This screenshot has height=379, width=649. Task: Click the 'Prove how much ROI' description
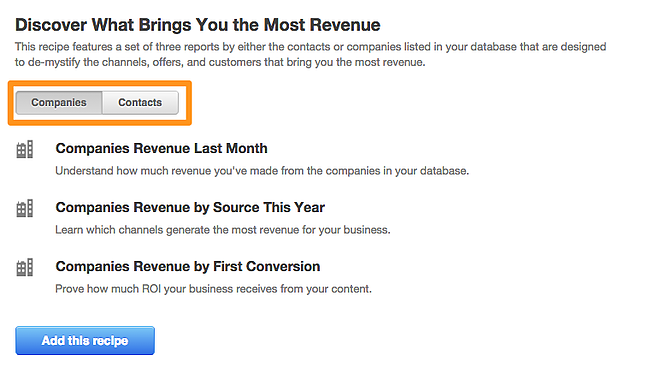click(x=213, y=289)
